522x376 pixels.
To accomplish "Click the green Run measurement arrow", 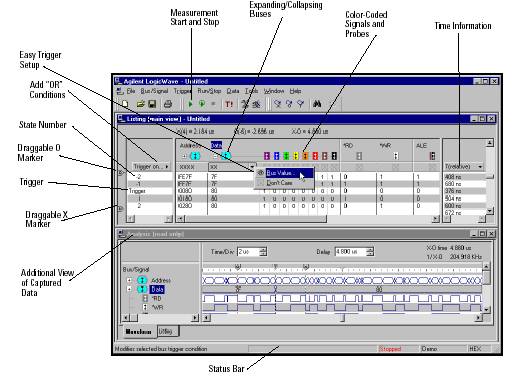I will 190,104.
